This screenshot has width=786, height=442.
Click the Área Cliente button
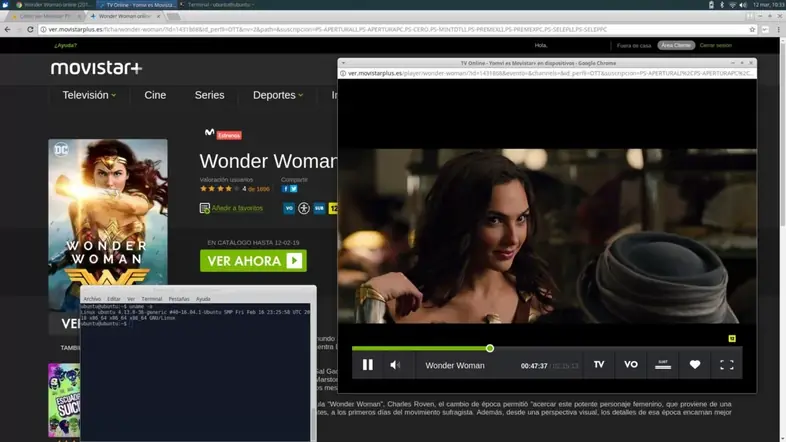click(676, 45)
